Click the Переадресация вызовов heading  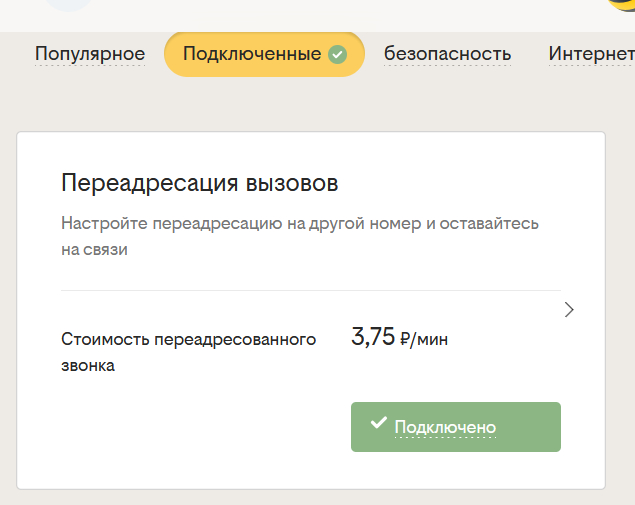point(200,184)
